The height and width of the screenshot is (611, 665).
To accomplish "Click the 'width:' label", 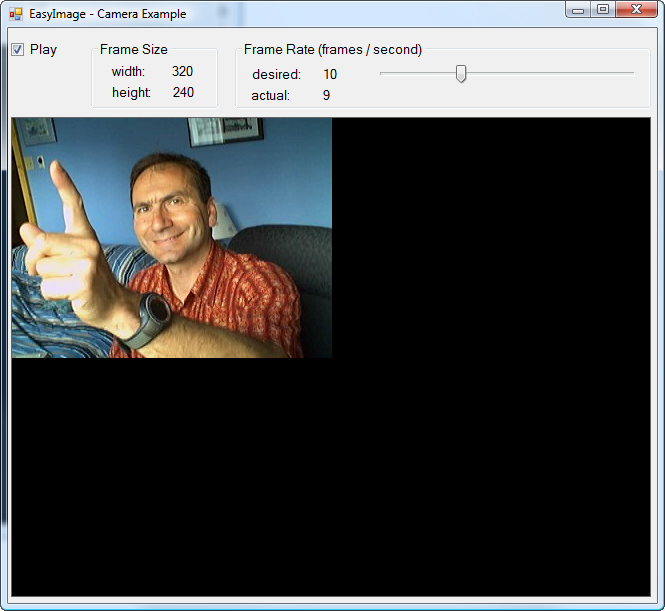I will 128,72.
